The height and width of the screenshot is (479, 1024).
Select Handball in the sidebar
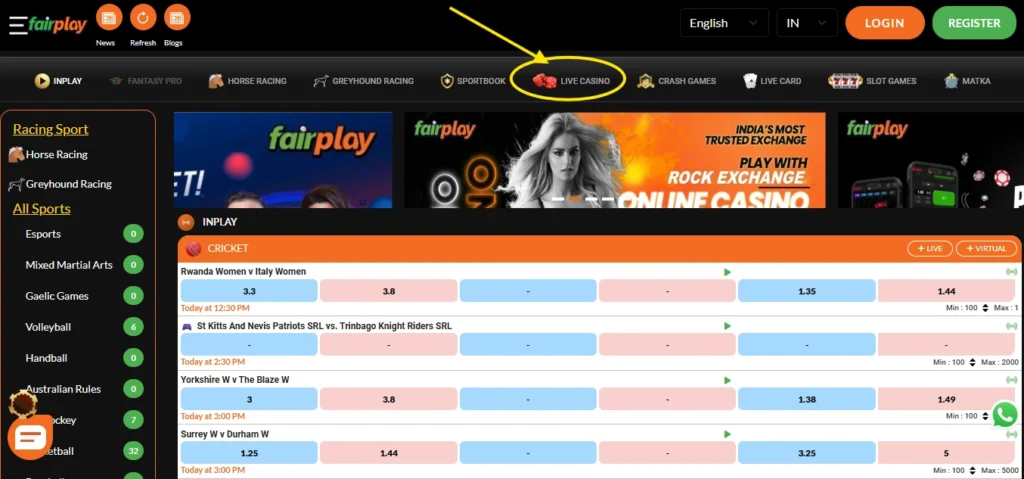click(46, 358)
